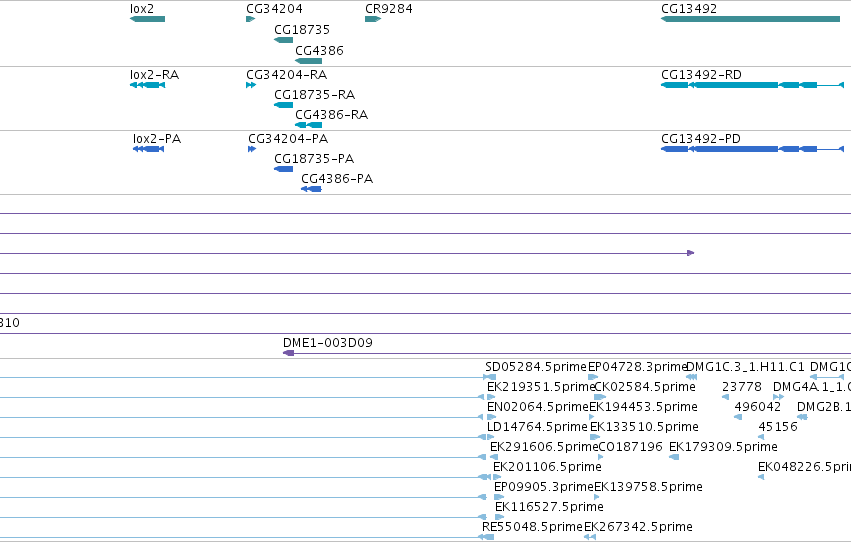Select the CR9284 gene arrow
The width and height of the screenshot is (851, 542).
[373, 19]
